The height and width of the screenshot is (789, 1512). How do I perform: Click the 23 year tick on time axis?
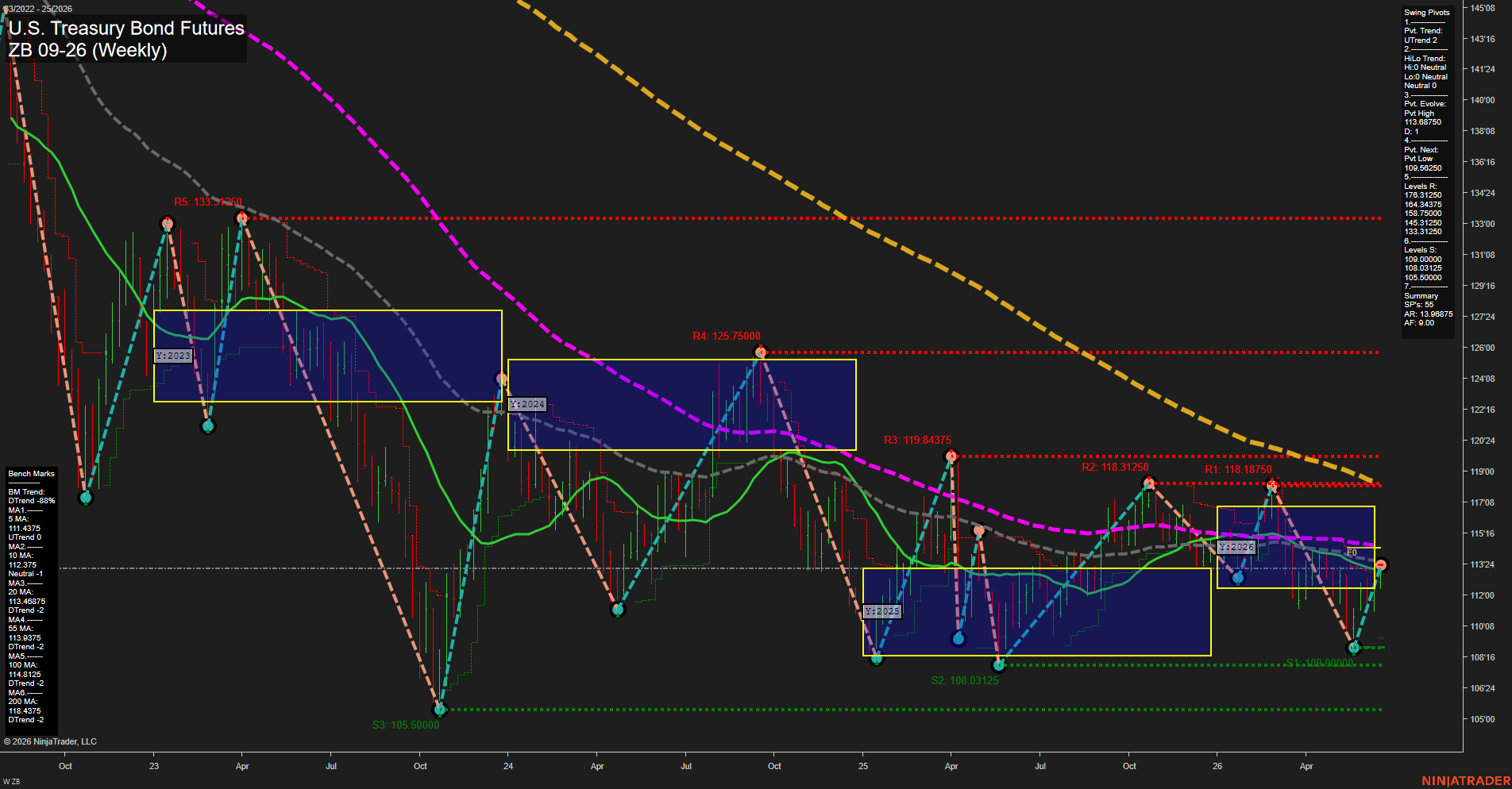tap(154, 766)
